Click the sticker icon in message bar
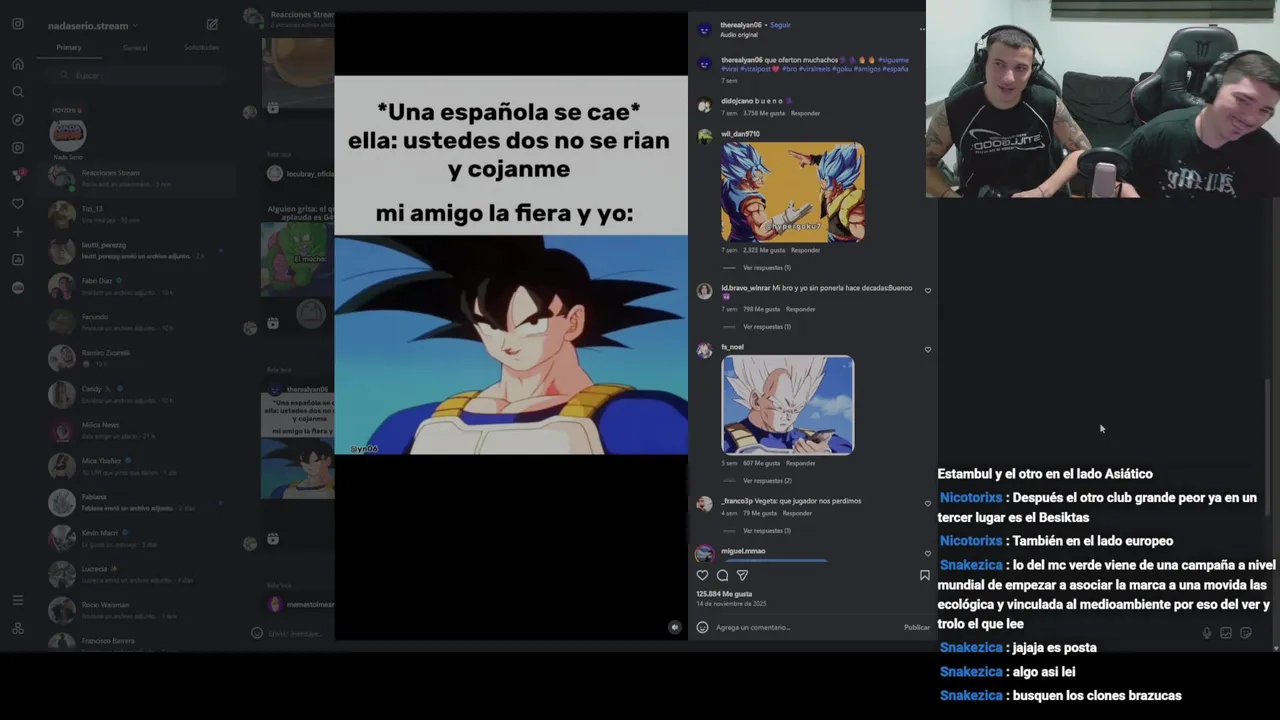The height and width of the screenshot is (720, 1280). point(1246,633)
